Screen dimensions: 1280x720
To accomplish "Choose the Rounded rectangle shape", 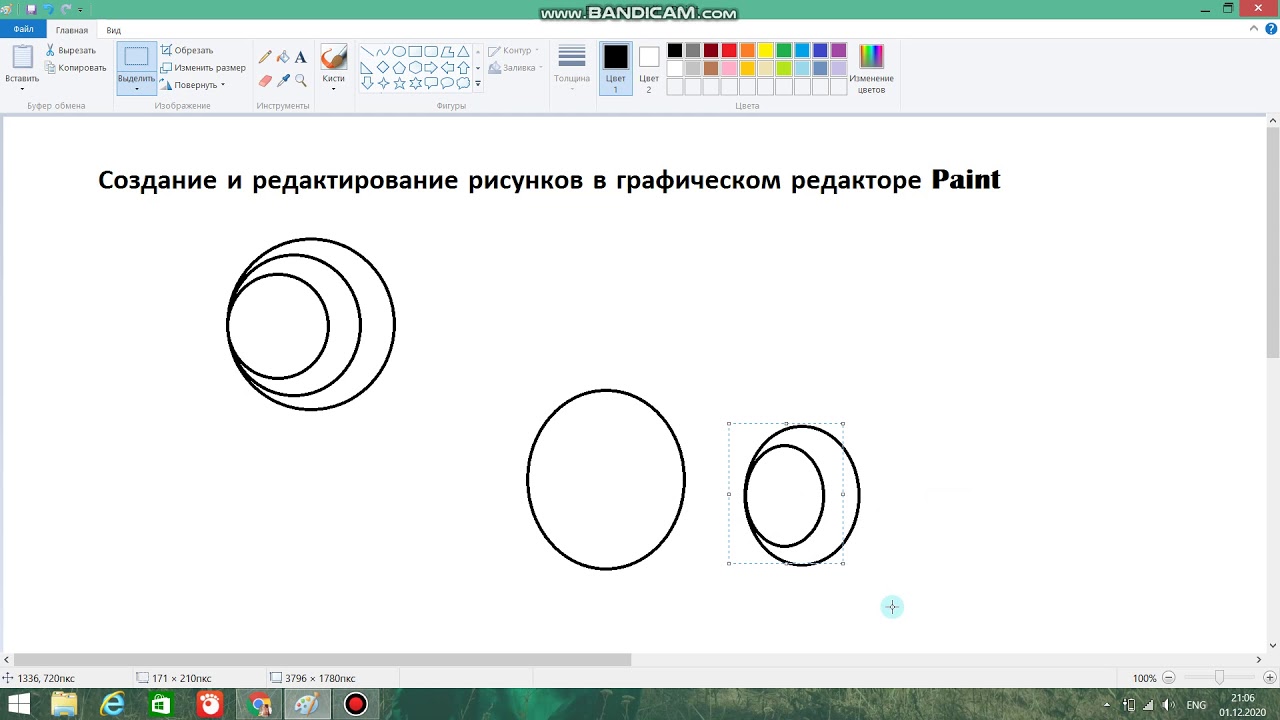I will point(431,52).
